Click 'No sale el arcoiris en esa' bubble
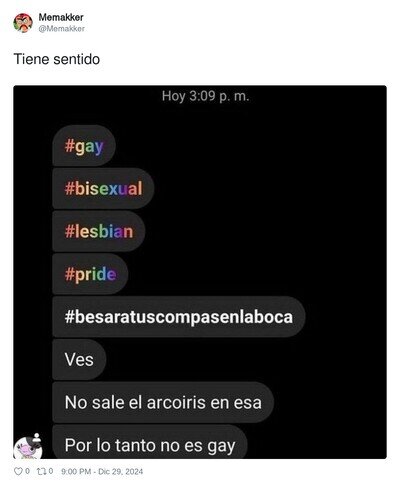 [x=163, y=402]
